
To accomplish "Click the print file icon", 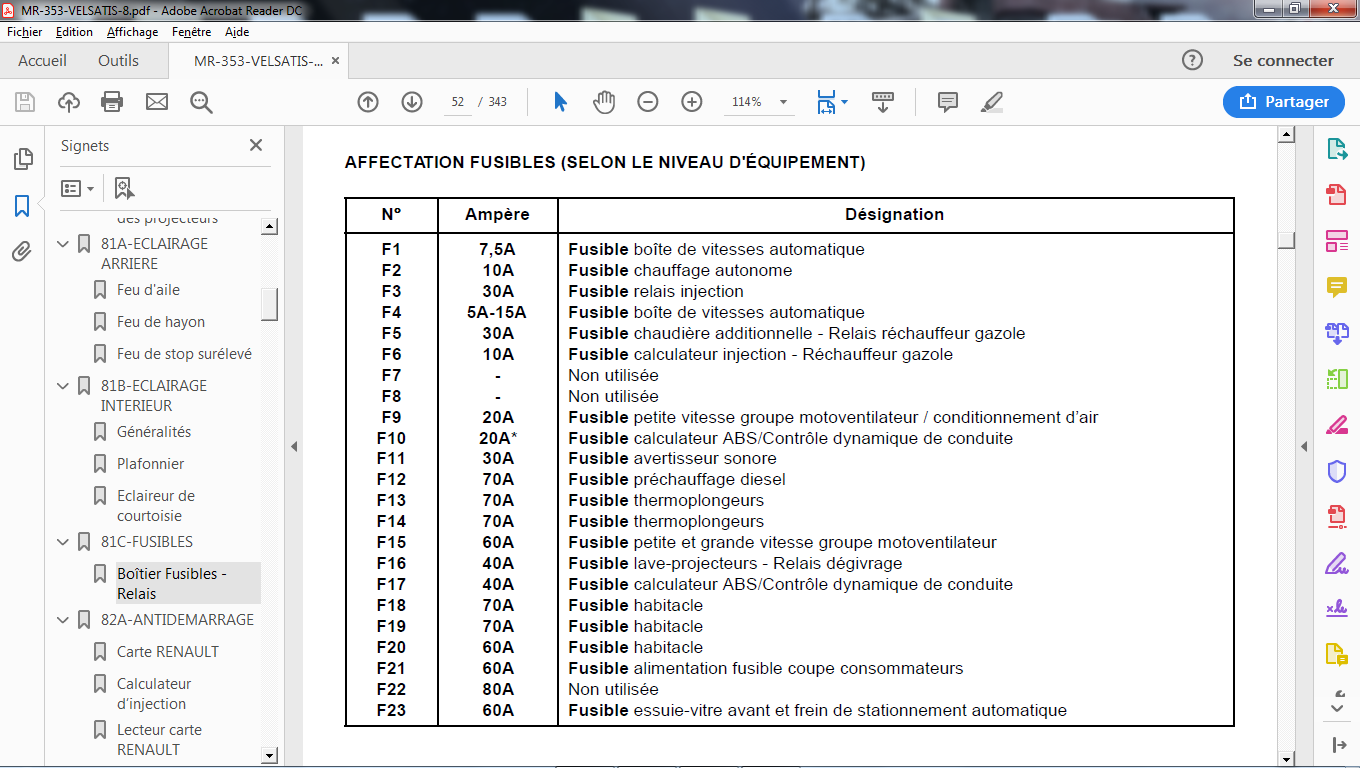I will pos(112,102).
